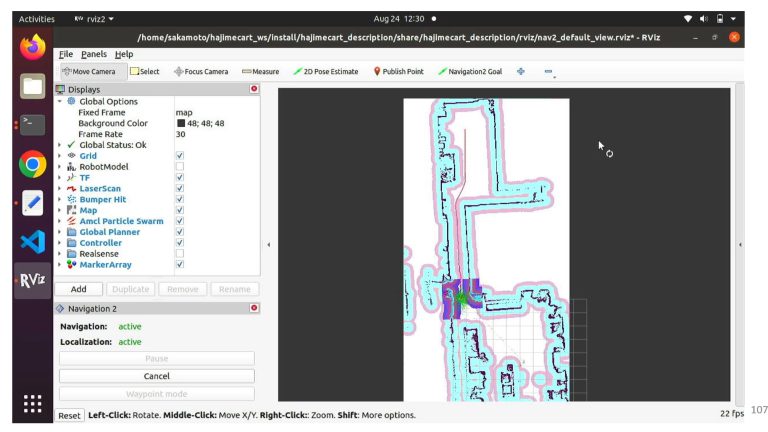Select the Navigation2 Goal tool

(470, 72)
